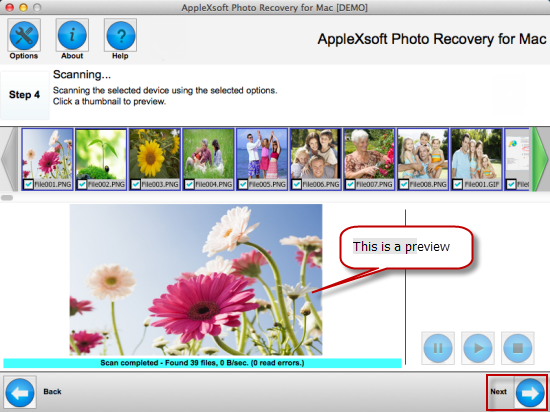This screenshot has height=412, width=550.
Task: Pause the scan with the pause button
Action: 438,348
